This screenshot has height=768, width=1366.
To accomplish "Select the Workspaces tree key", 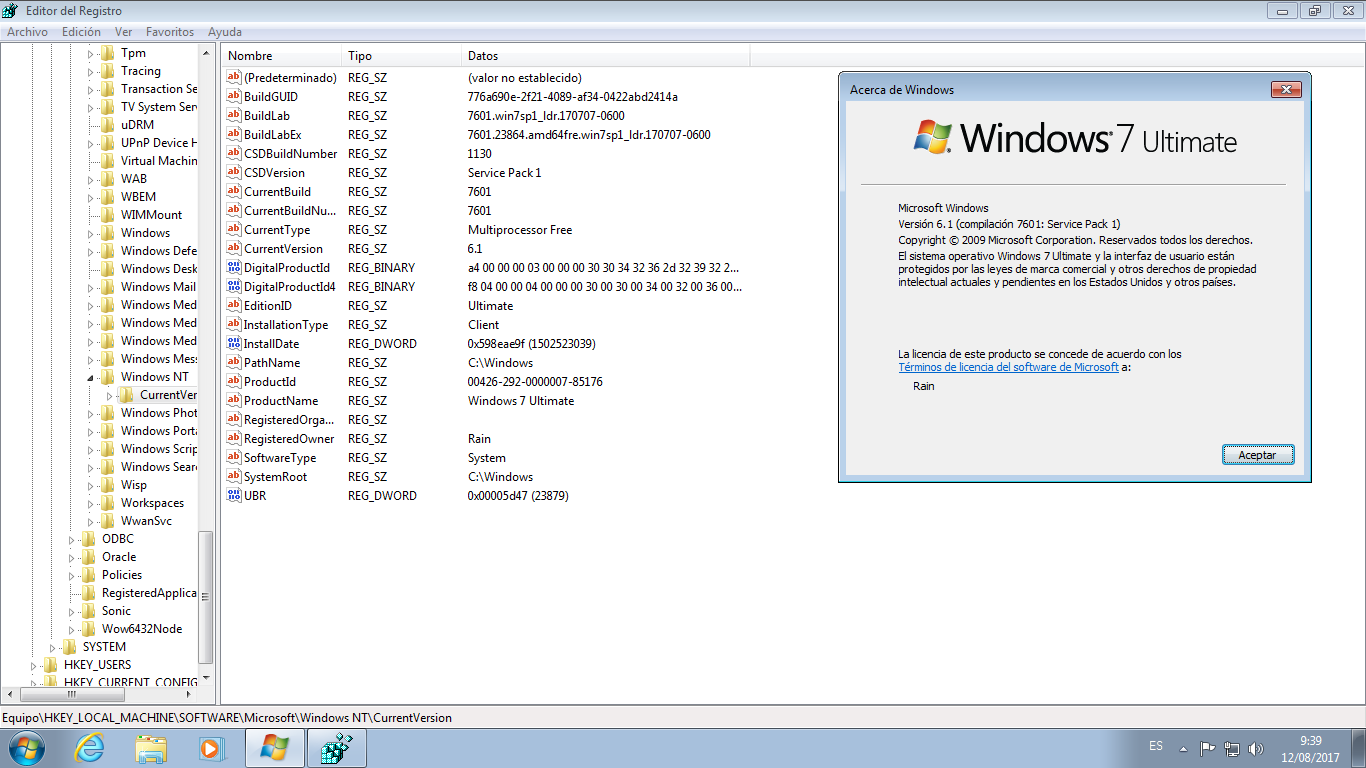I will 152,503.
